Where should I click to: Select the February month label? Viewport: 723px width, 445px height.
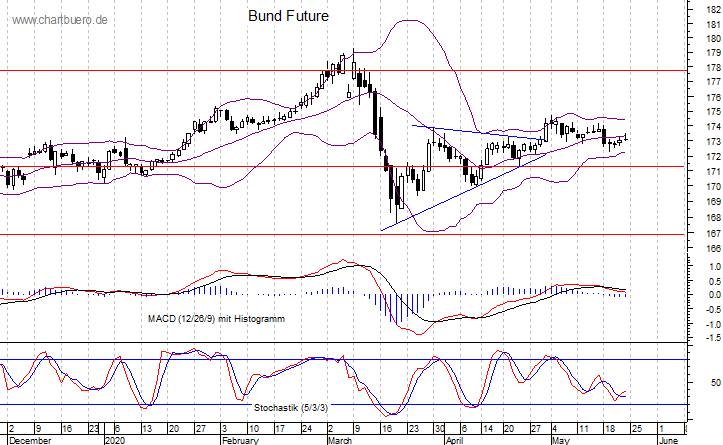coord(240,441)
